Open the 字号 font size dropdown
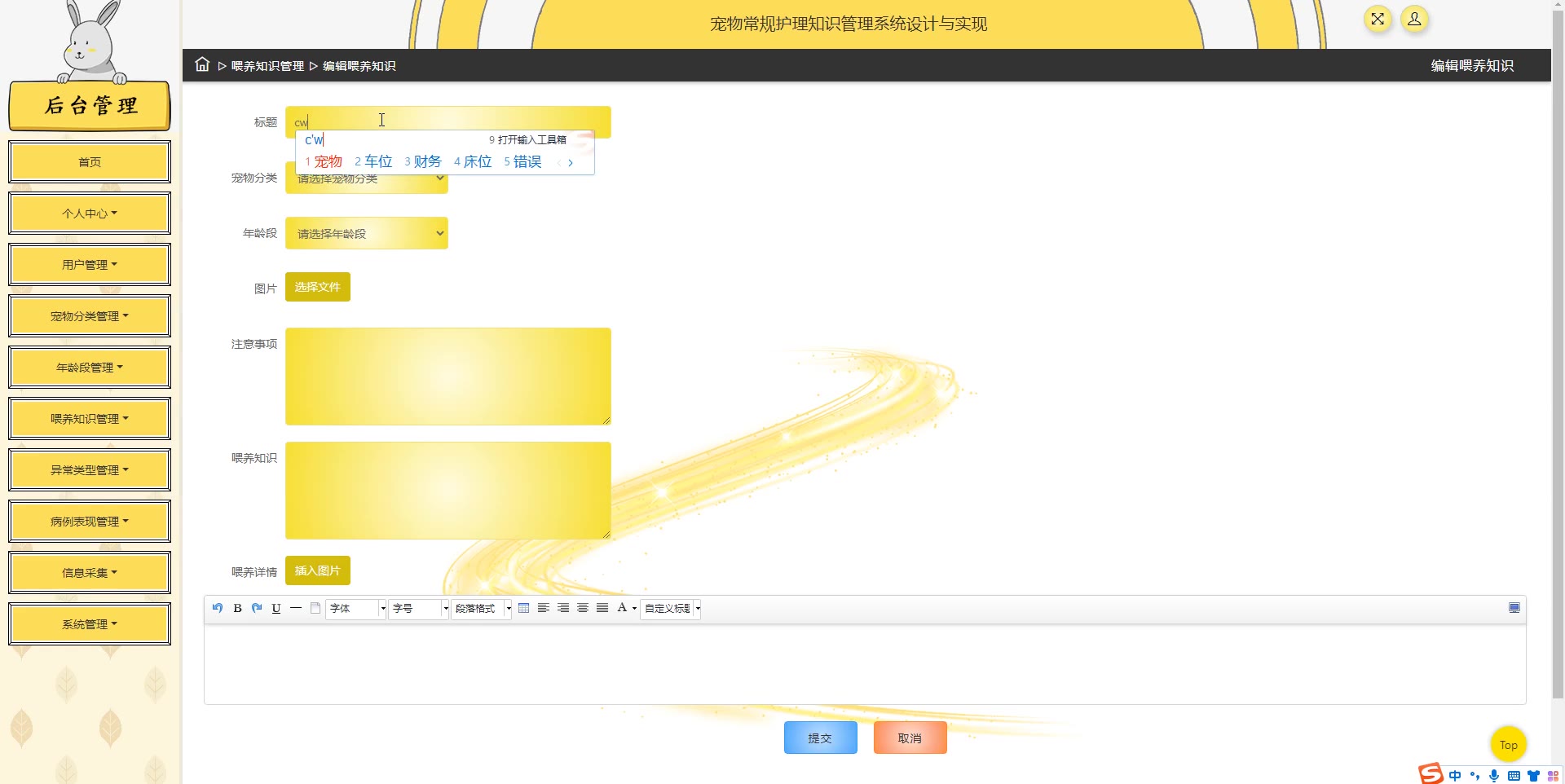Image resolution: width=1565 pixels, height=784 pixels. coord(419,609)
